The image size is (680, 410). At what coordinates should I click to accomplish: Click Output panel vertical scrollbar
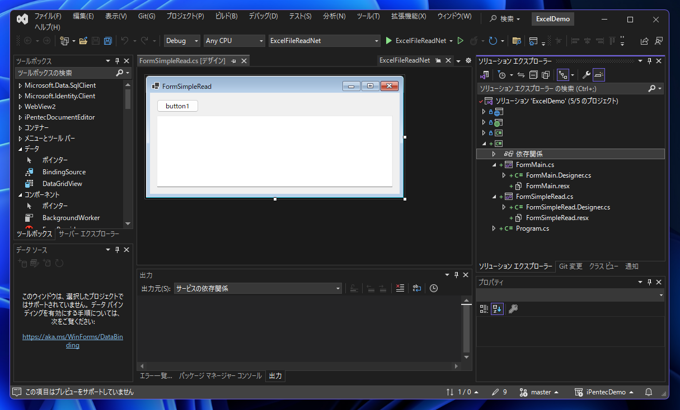tap(466, 328)
